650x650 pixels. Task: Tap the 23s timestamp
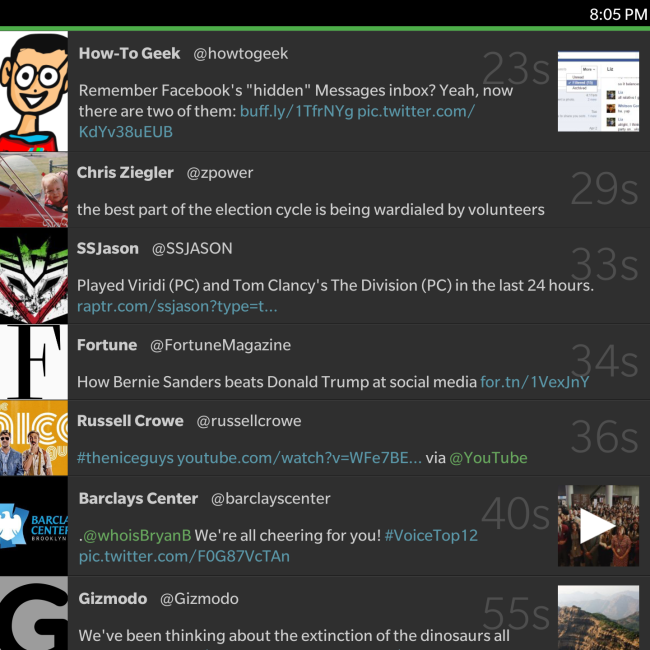coord(516,69)
